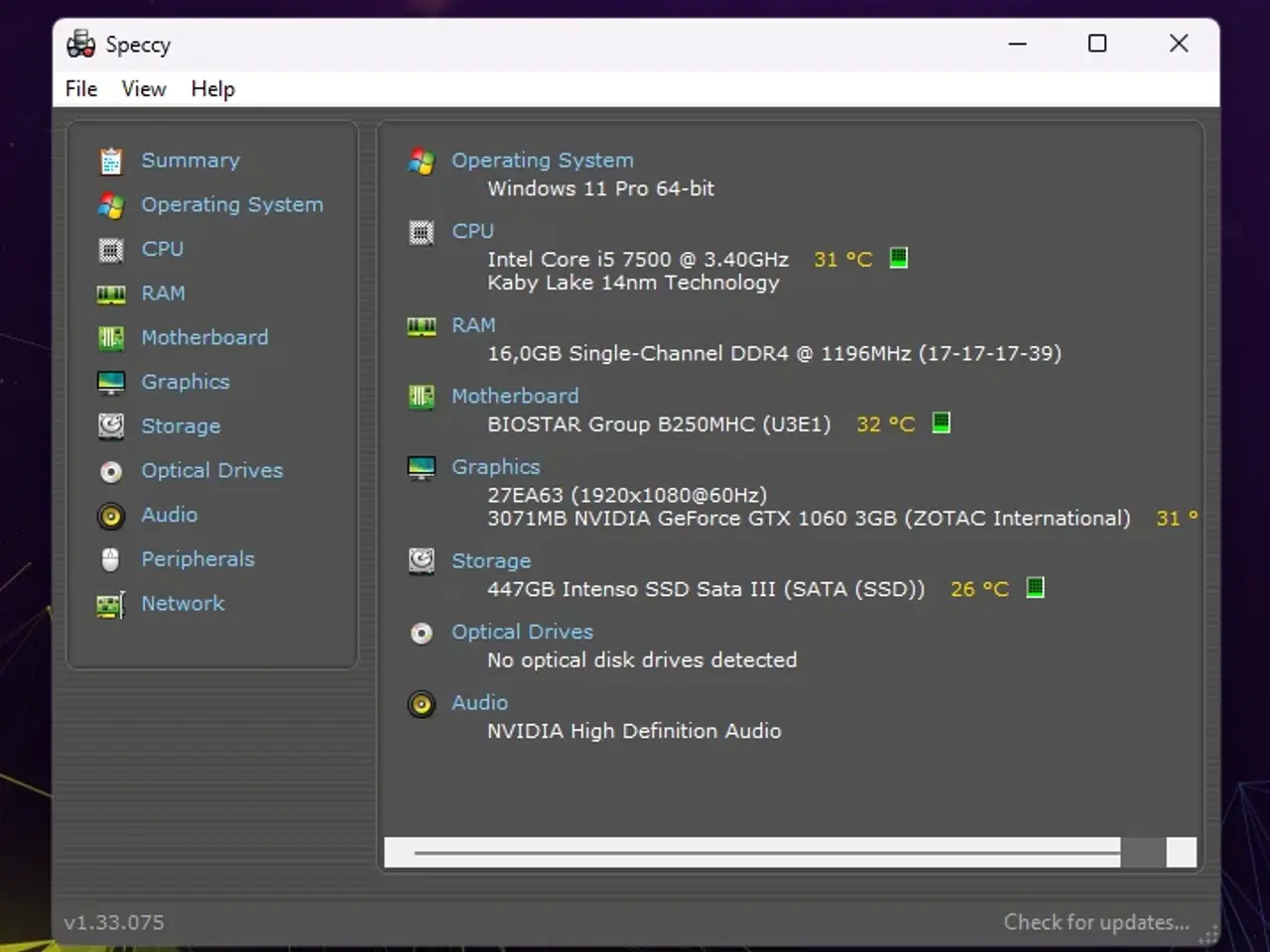This screenshot has width=1270, height=952.
Task: Select Network in the sidebar list
Action: pyautogui.click(x=183, y=603)
